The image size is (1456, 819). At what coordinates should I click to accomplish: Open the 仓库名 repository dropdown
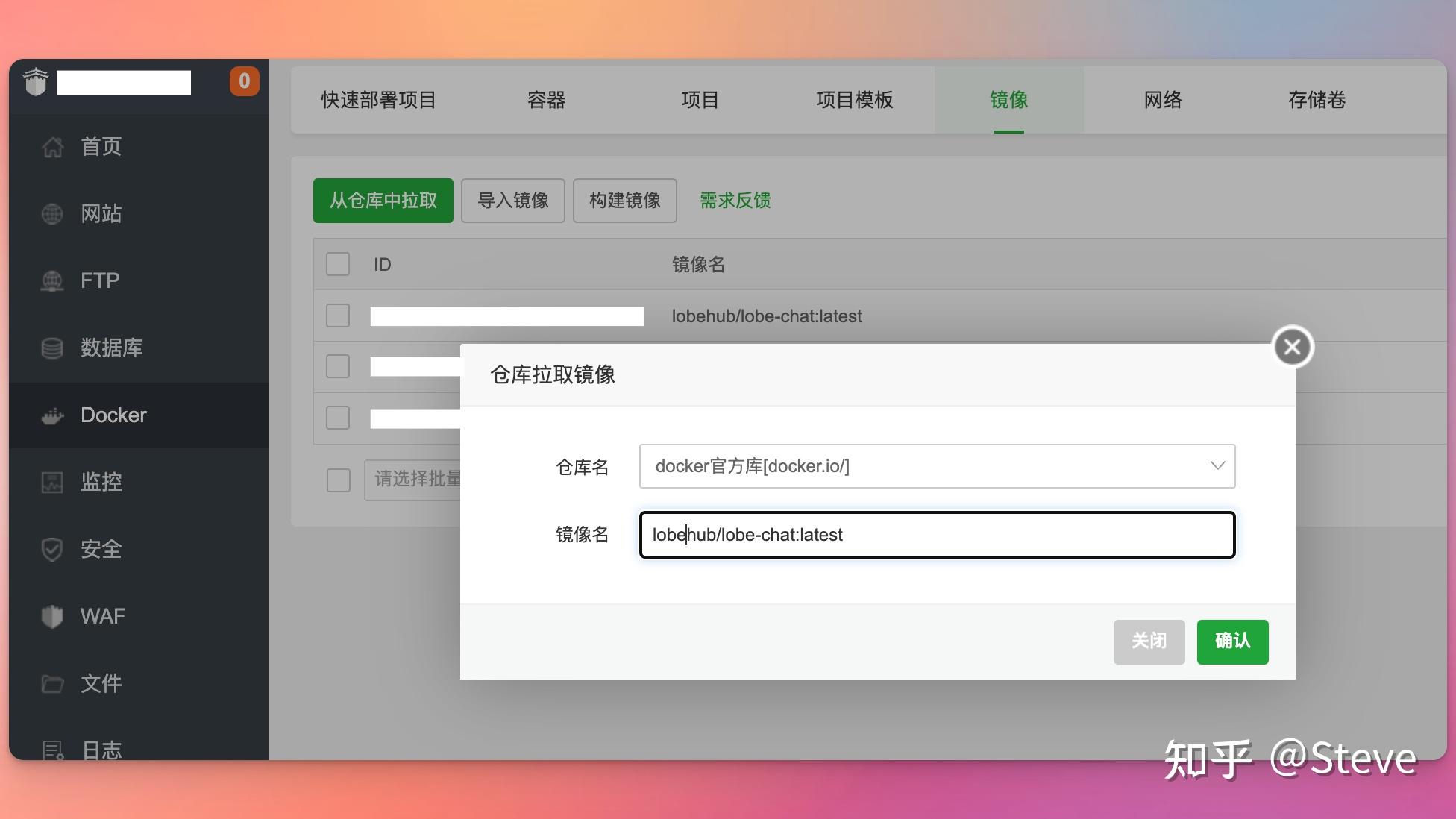coord(936,466)
